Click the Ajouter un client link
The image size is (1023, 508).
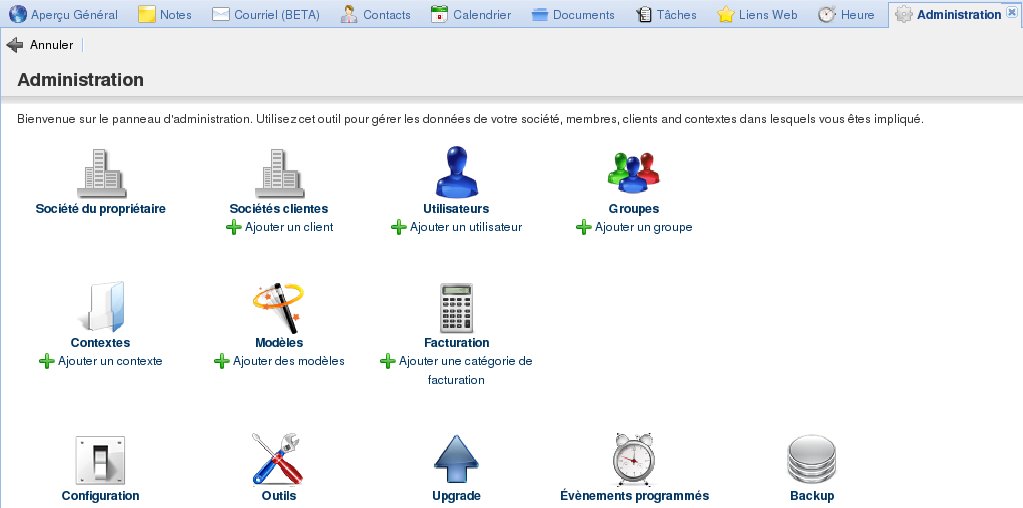click(x=289, y=227)
